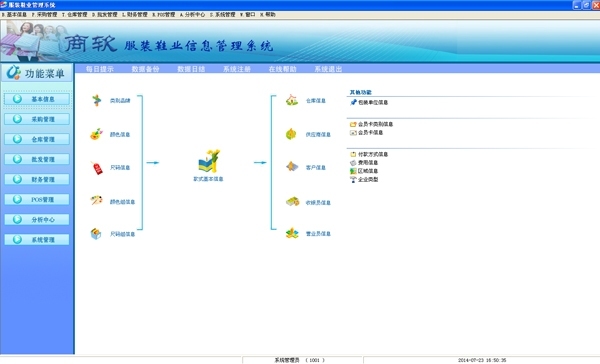Open the A.分析中心 menu
Viewport: 600px width, 364px height.
click(192, 15)
